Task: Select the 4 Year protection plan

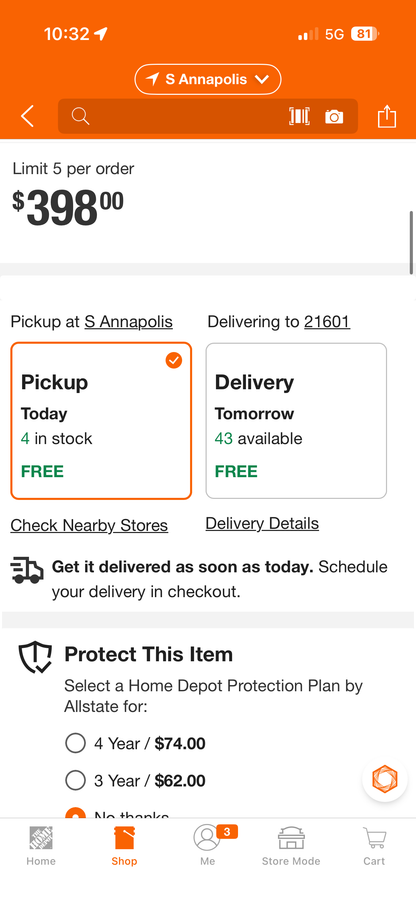Action: (x=75, y=743)
